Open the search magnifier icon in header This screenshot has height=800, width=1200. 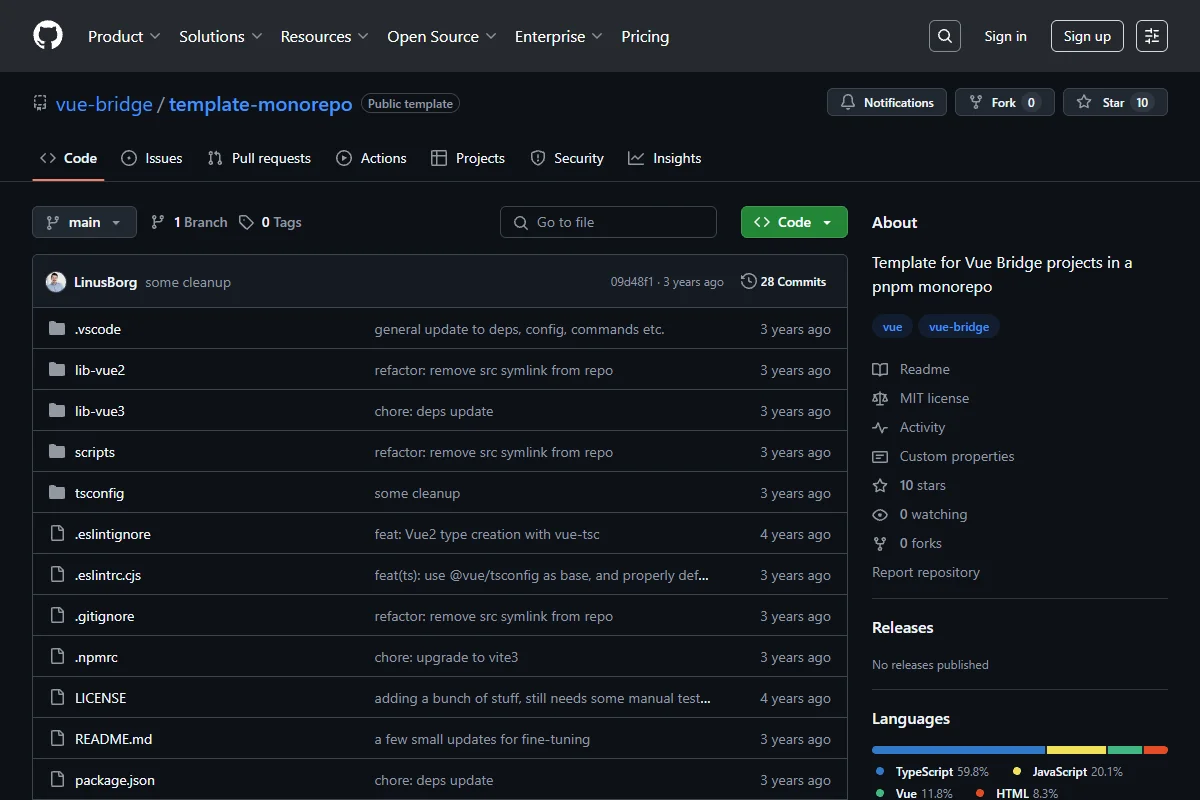click(945, 36)
